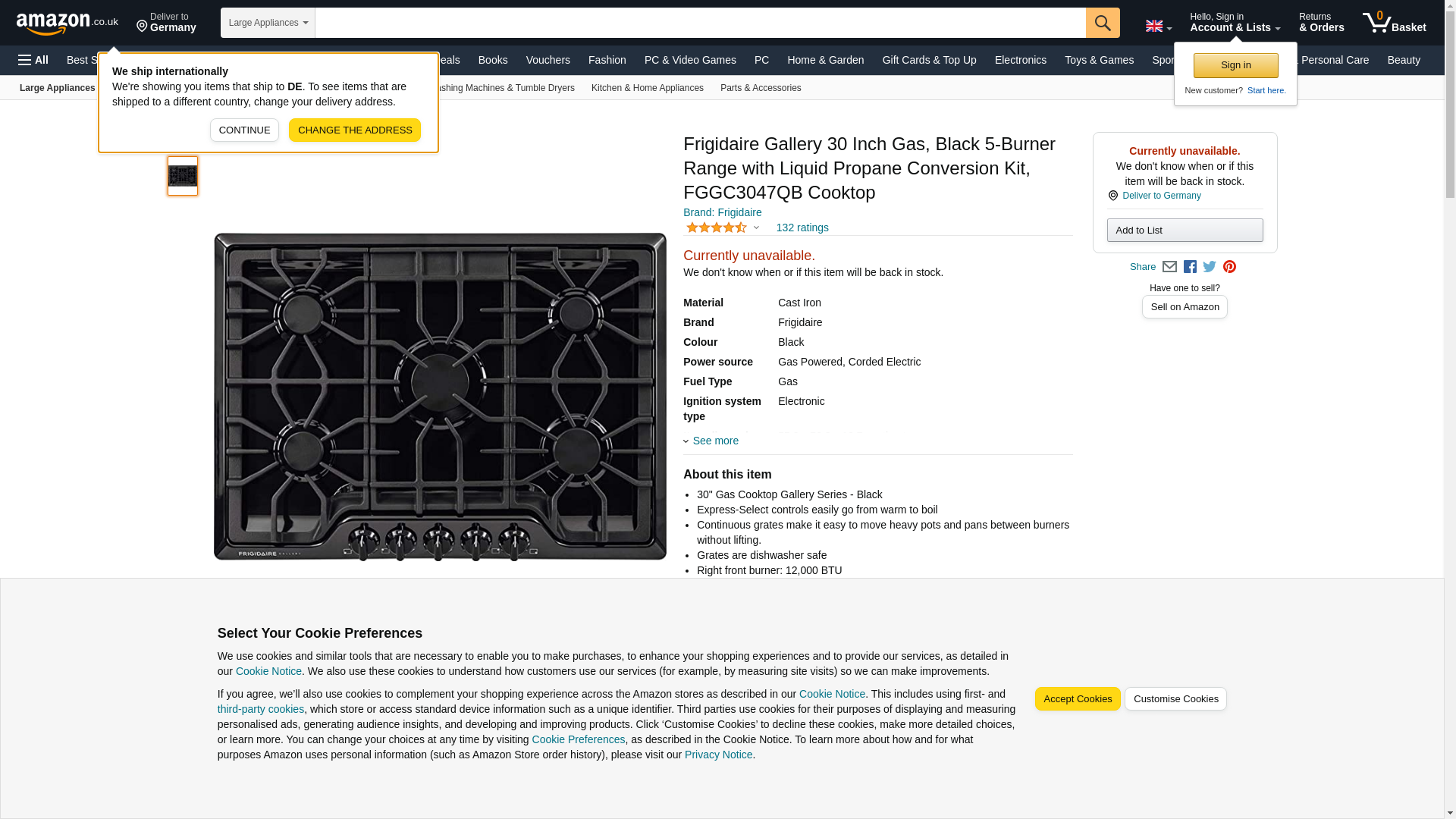
Task: Share product on Facebook icon
Action: [x=1190, y=267]
